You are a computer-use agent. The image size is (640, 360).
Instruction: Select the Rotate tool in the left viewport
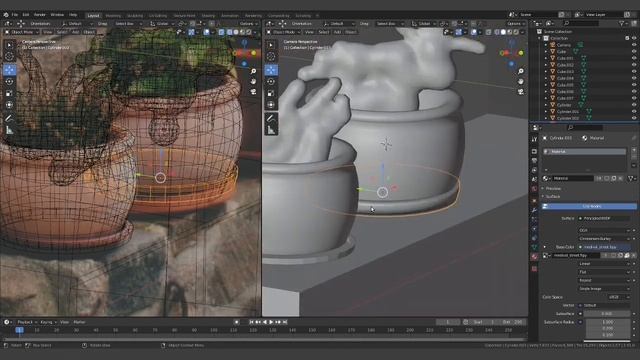[x=9, y=82]
